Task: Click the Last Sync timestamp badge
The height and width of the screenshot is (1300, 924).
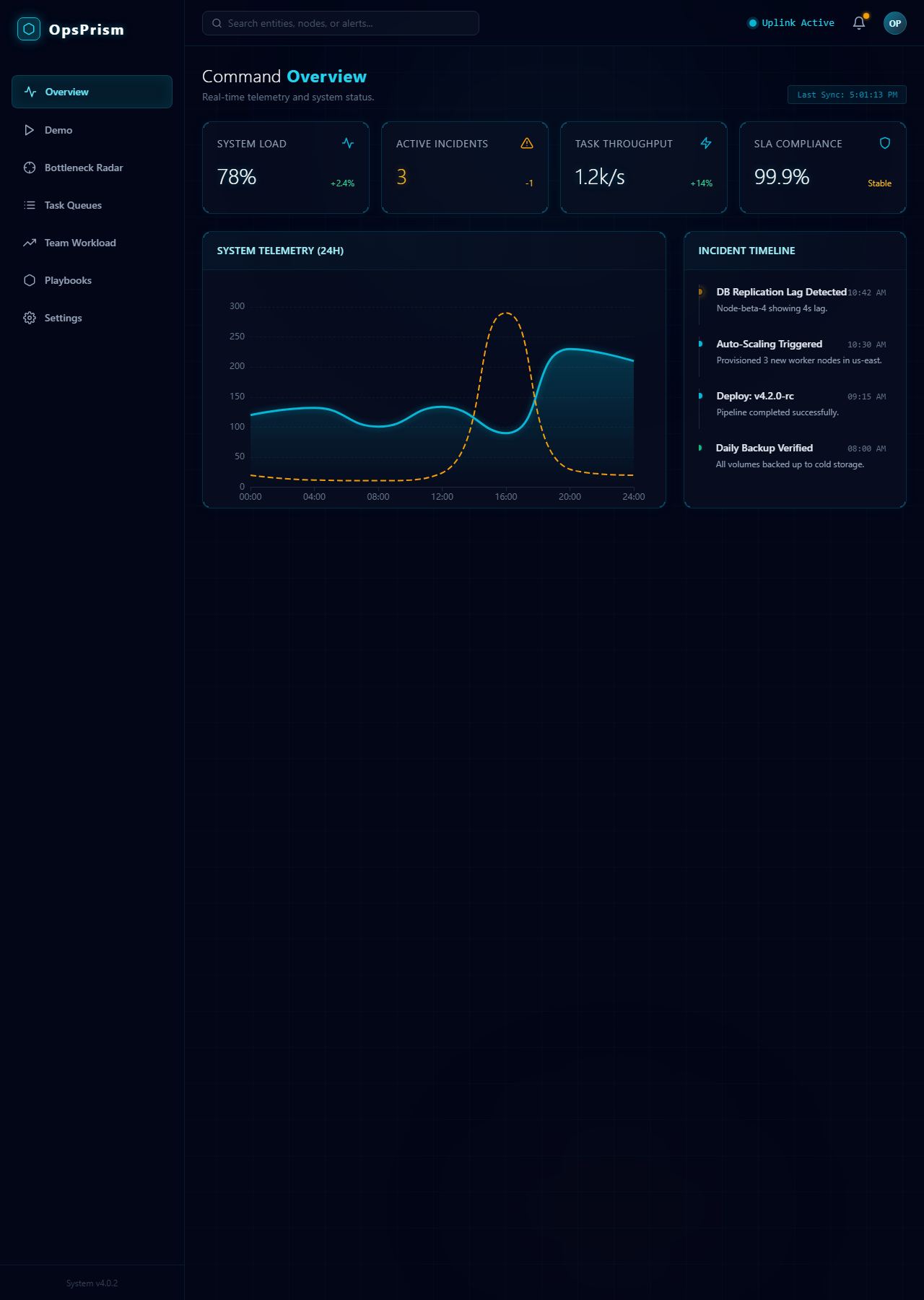Action: [x=847, y=95]
